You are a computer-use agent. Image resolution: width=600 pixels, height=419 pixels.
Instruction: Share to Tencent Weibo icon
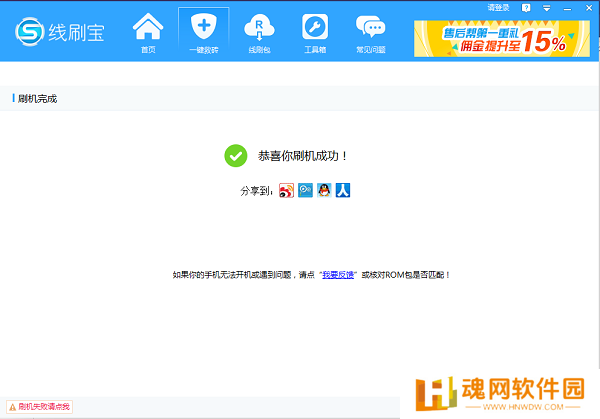[305, 190]
